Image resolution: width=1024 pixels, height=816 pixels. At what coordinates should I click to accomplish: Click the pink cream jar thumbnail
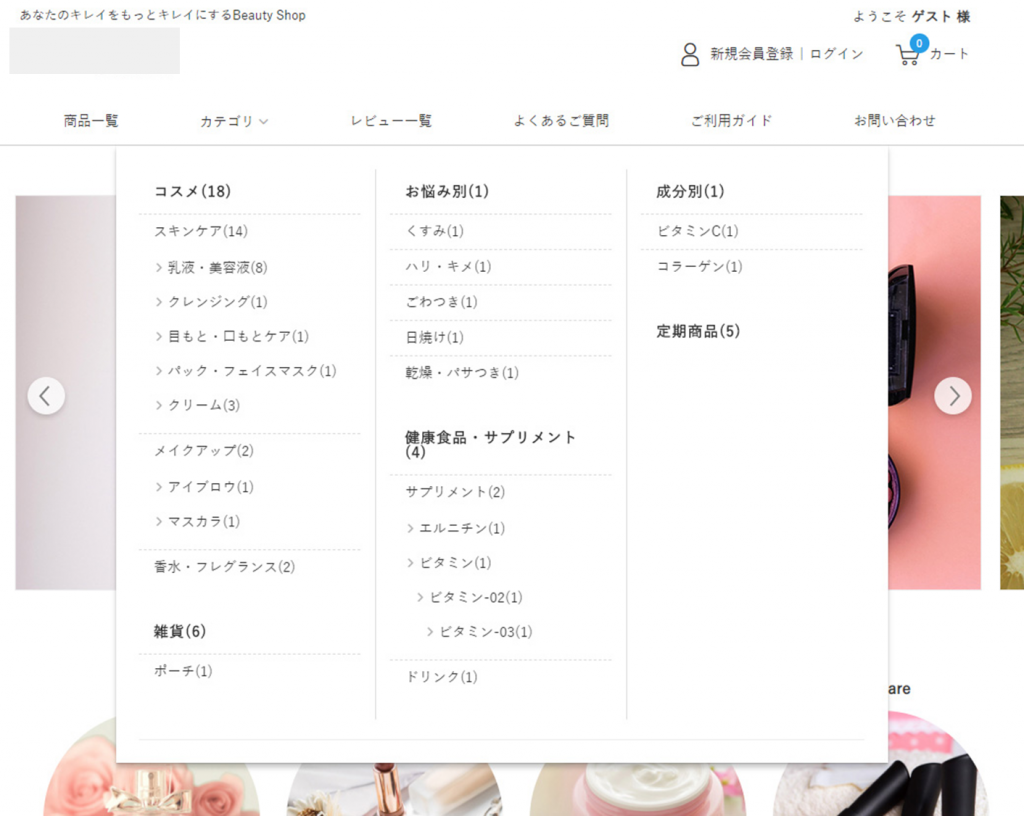pyautogui.click(x=638, y=790)
